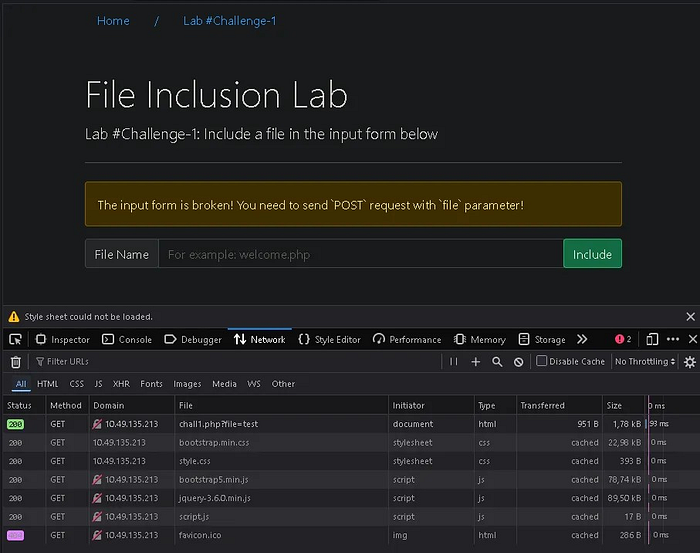Expand more developer tools chevron
The width and height of the screenshot is (700, 553).
582,340
